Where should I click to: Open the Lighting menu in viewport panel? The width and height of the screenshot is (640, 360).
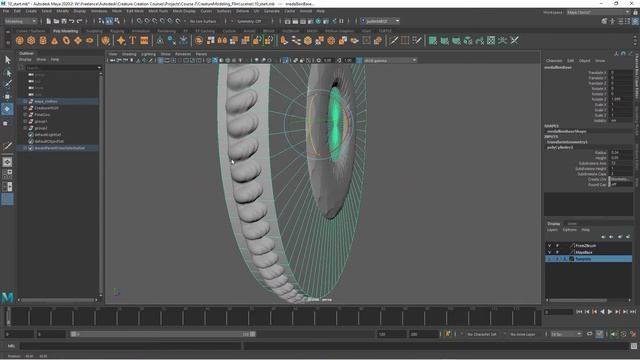pos(148,54)
